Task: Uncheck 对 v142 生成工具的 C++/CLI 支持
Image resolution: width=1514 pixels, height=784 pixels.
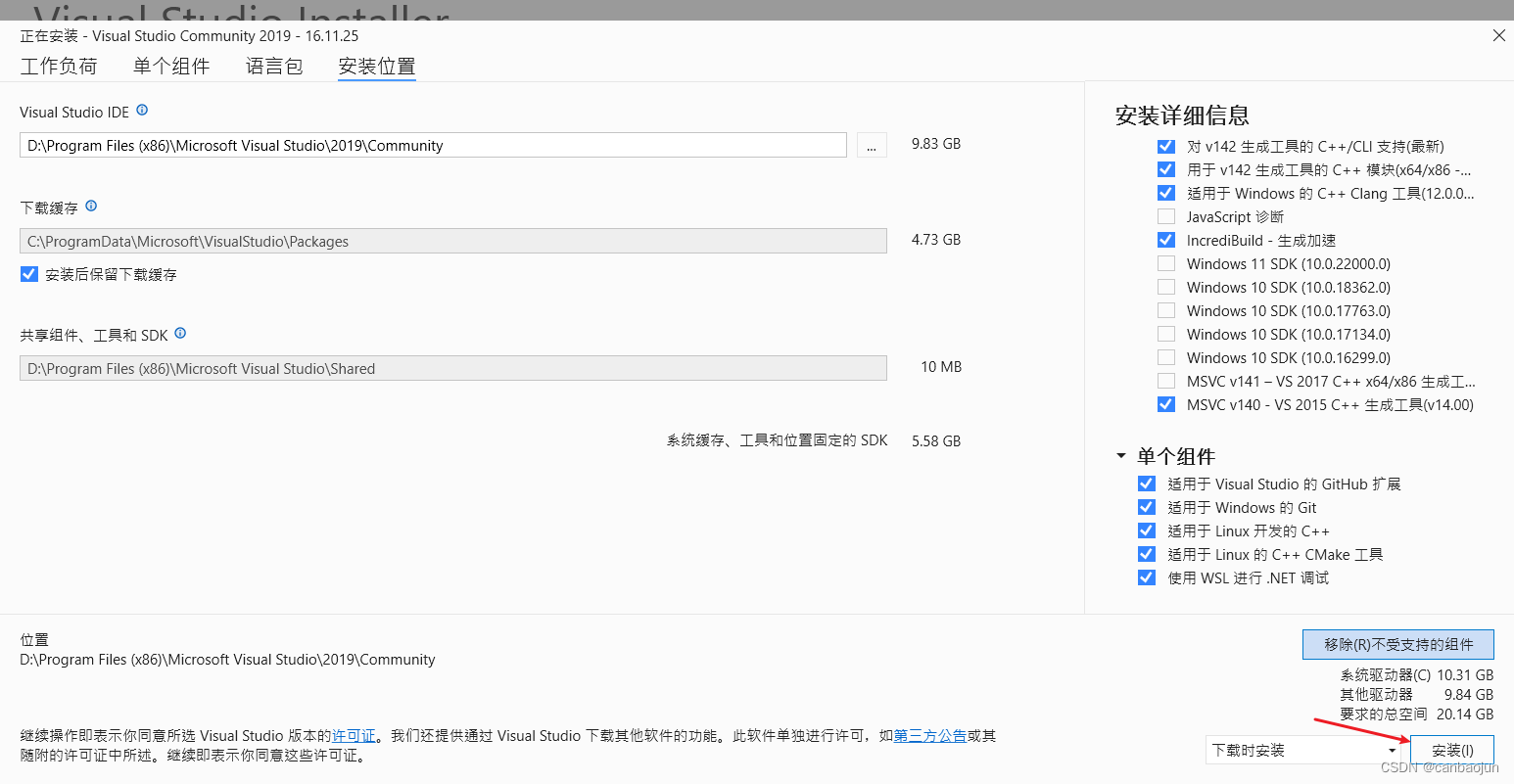Action: tap(1166, 146)
